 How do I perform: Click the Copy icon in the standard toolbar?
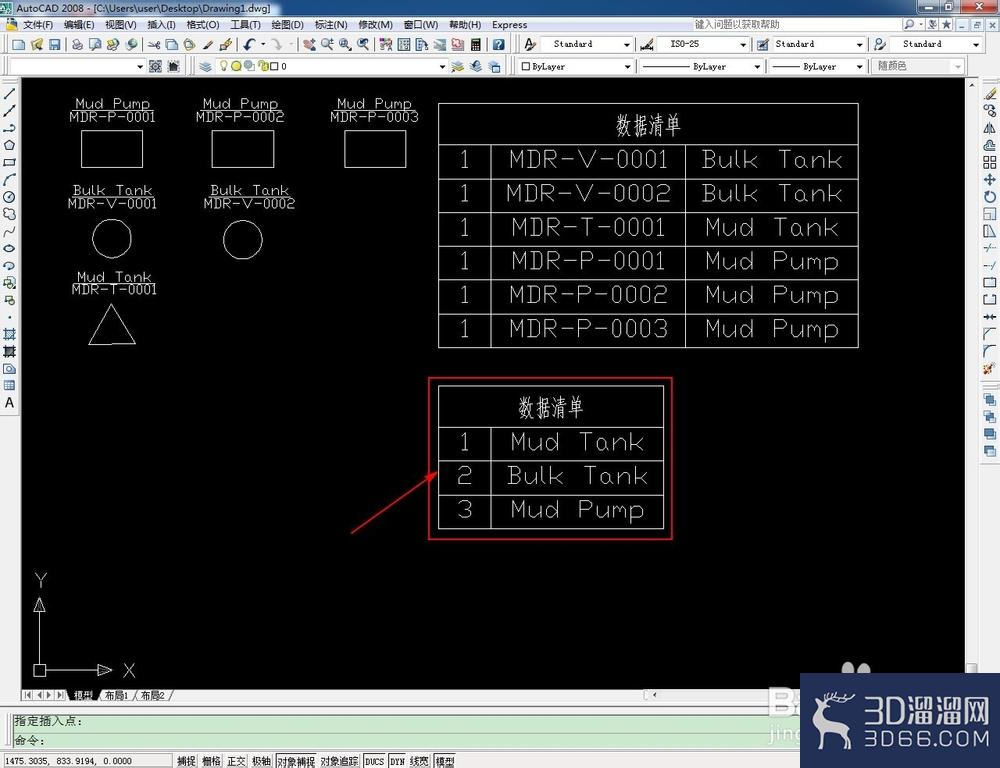click(172, 45)
